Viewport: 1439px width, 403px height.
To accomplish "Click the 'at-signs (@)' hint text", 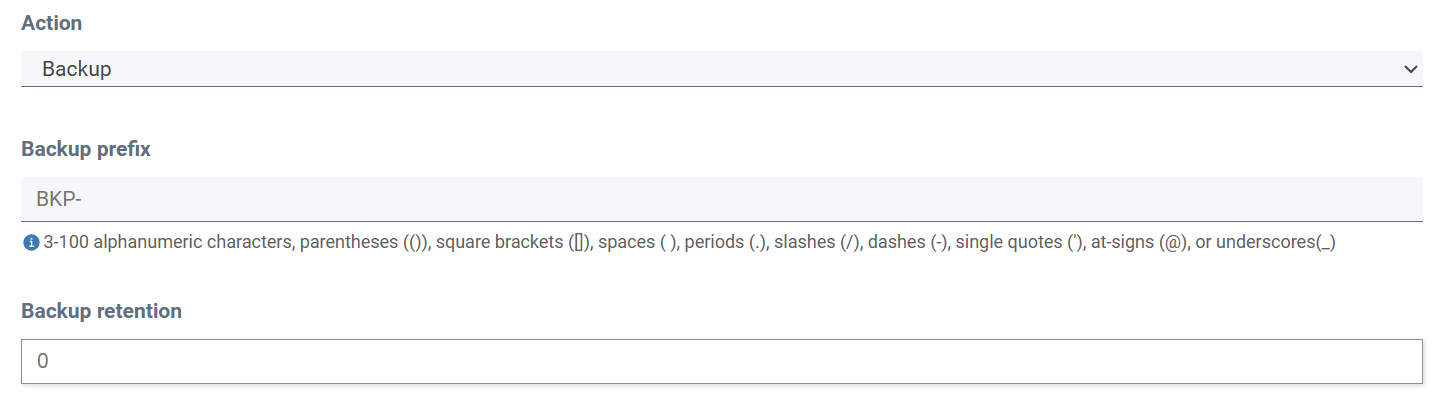I will (x=1139, y=243).
